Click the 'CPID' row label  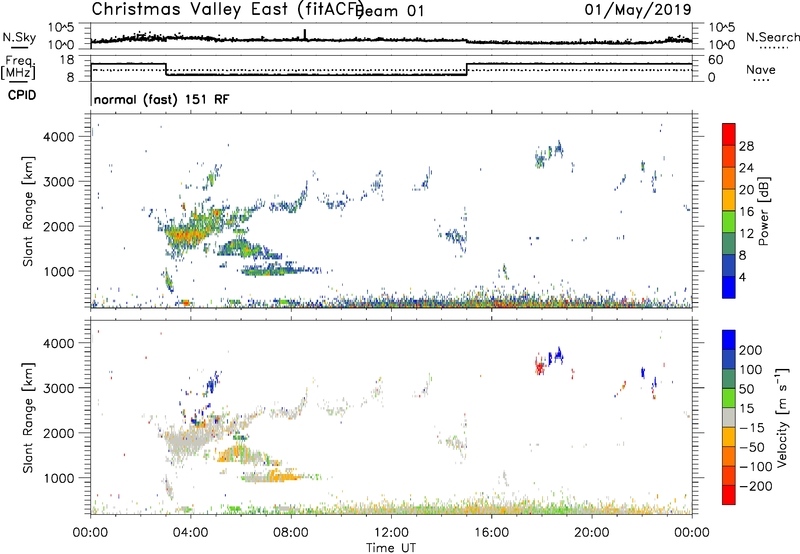coord(22,95)
